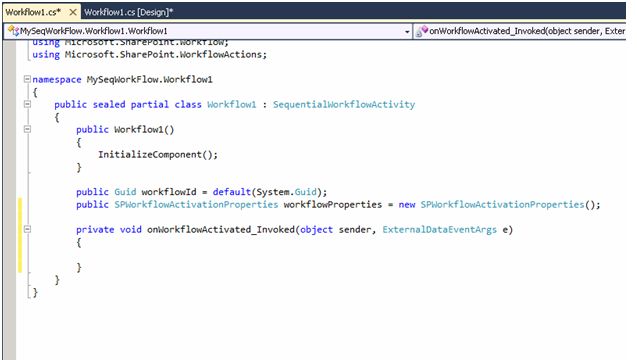Click 'new' keyword in workflowProperties line
Viewport: 637px width, 360px height.
click(407, 204)
